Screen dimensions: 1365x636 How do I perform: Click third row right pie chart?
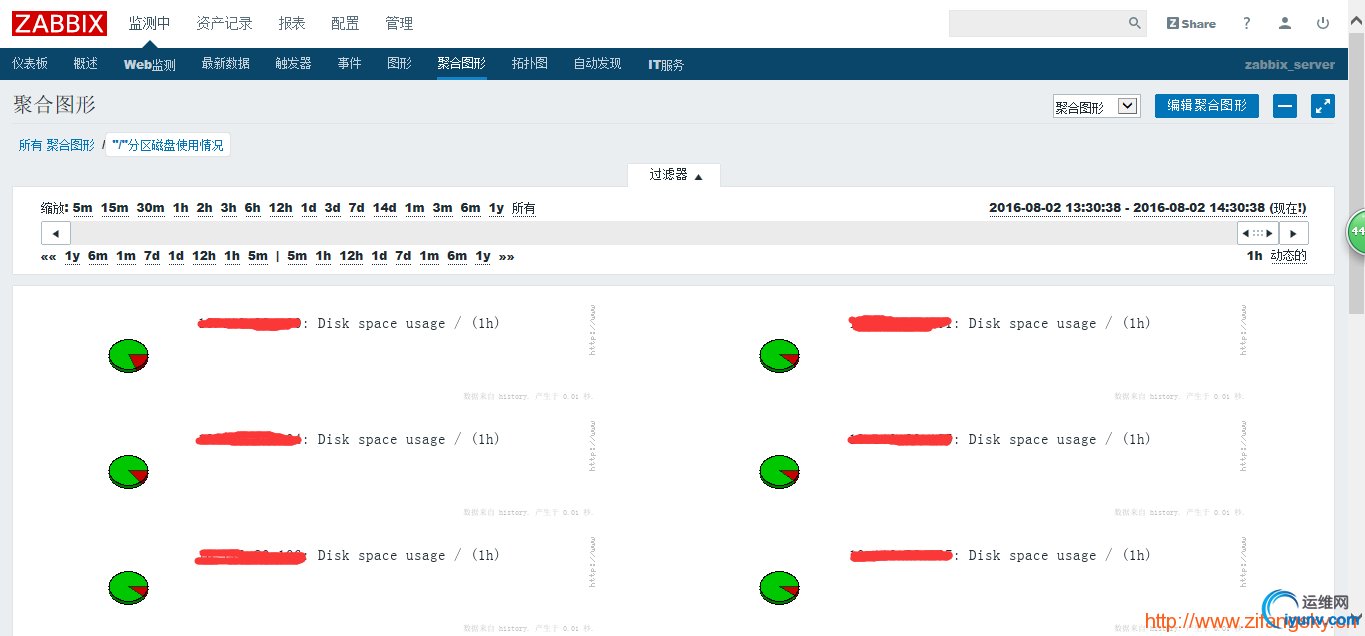click(x=780, y=588)
